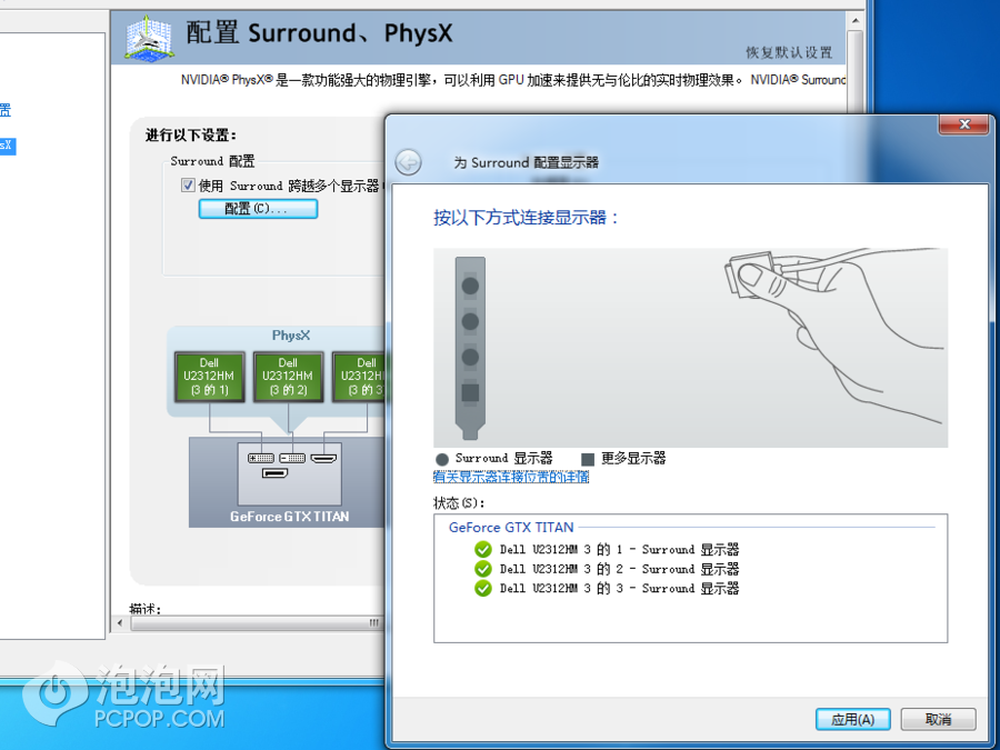
Task: Click green check for display 3 的 3
Action: coord(483,588)
